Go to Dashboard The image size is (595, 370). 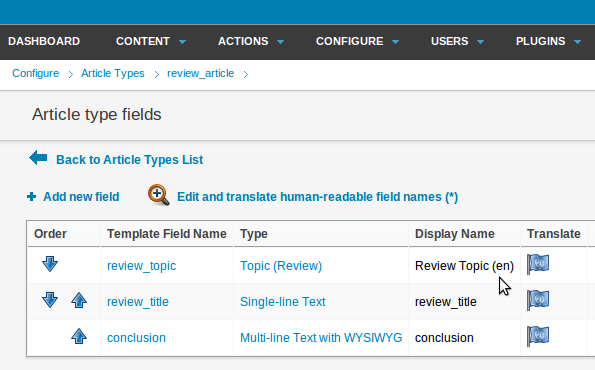pos(44,41)
